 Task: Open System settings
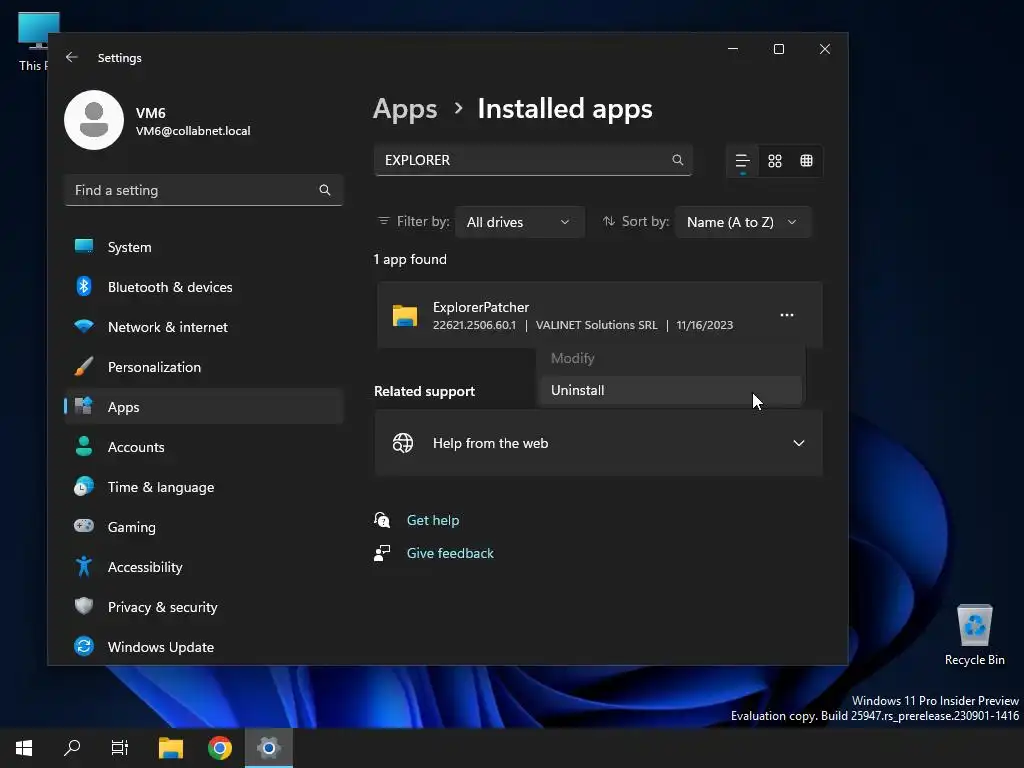204,247
